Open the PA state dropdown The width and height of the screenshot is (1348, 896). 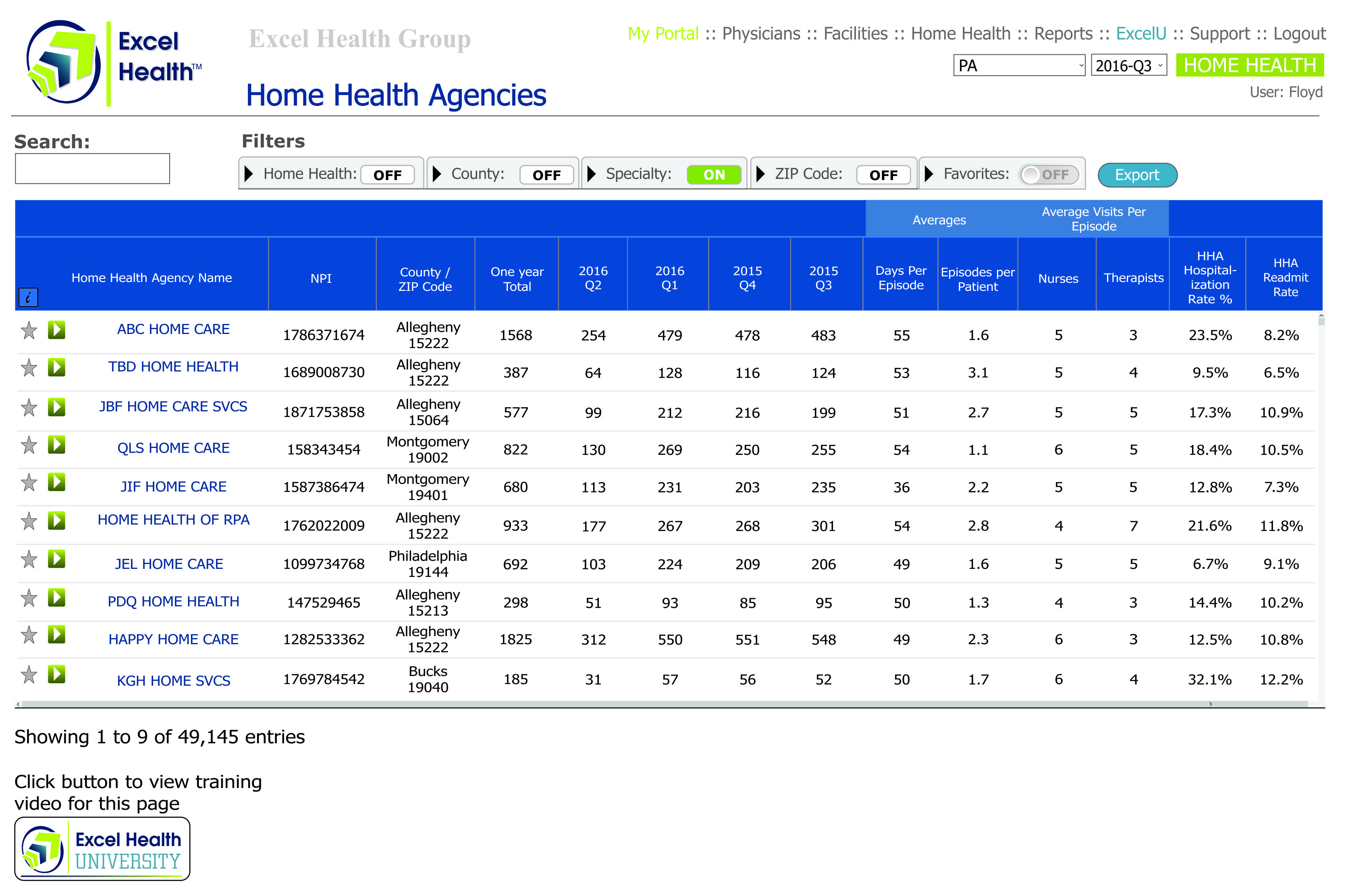[1018, 66]
